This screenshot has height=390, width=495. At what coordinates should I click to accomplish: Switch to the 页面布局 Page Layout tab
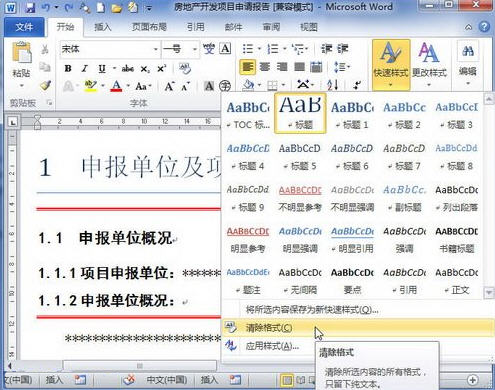(149, 27)
